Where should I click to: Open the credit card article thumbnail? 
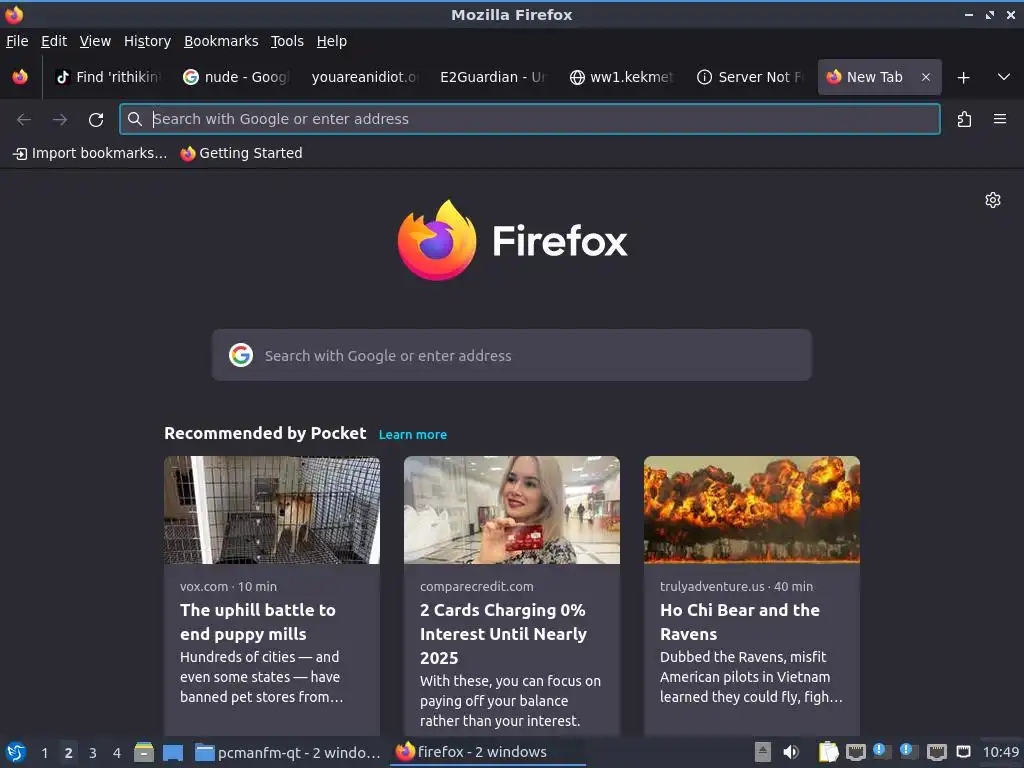point(512,510)
